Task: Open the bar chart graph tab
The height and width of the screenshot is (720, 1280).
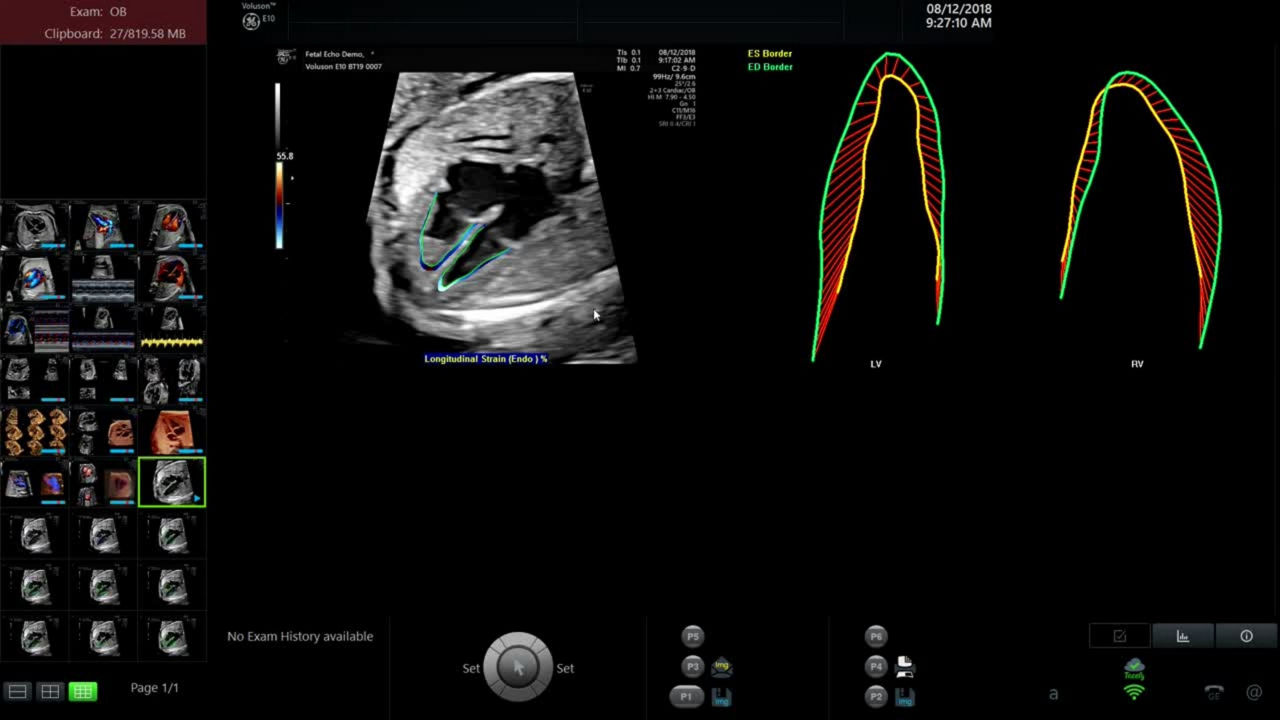Action: coord(1182,636)
